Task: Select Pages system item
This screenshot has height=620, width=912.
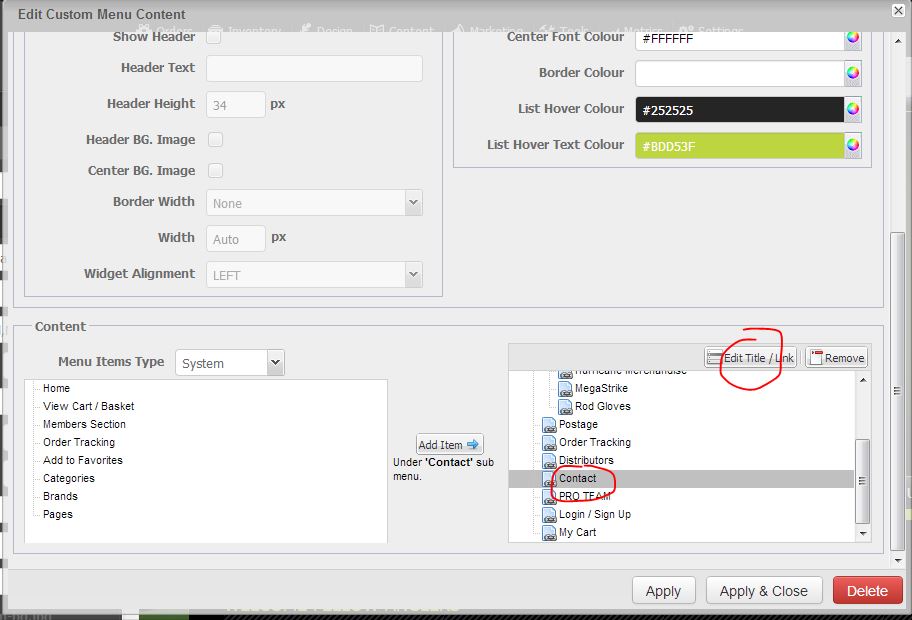Action: 58,514
